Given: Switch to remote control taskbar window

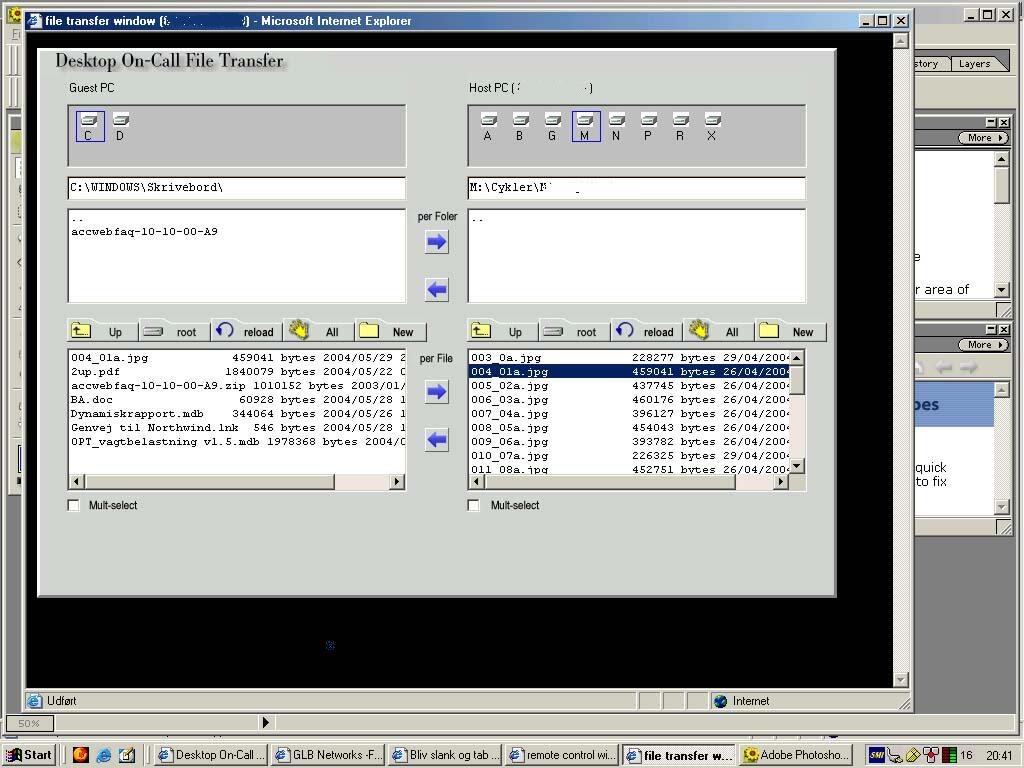Looking at the screenshot, I should click(562, 755).
